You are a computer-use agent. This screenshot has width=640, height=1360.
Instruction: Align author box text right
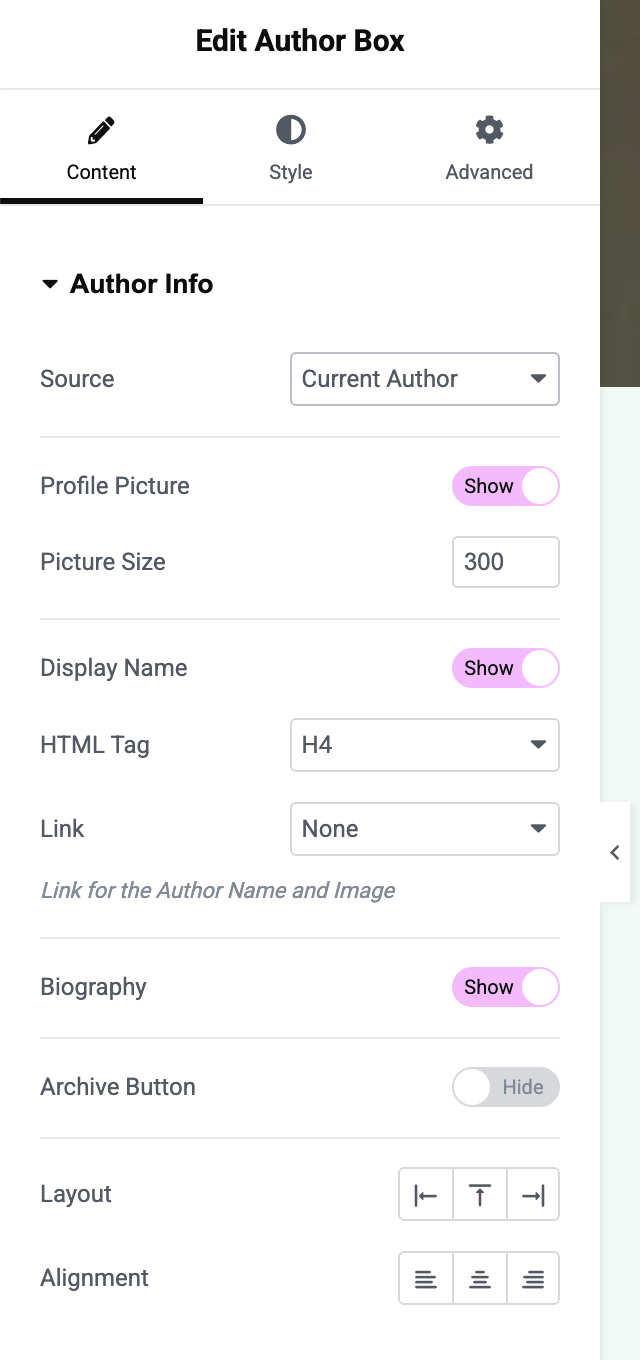533,1279
